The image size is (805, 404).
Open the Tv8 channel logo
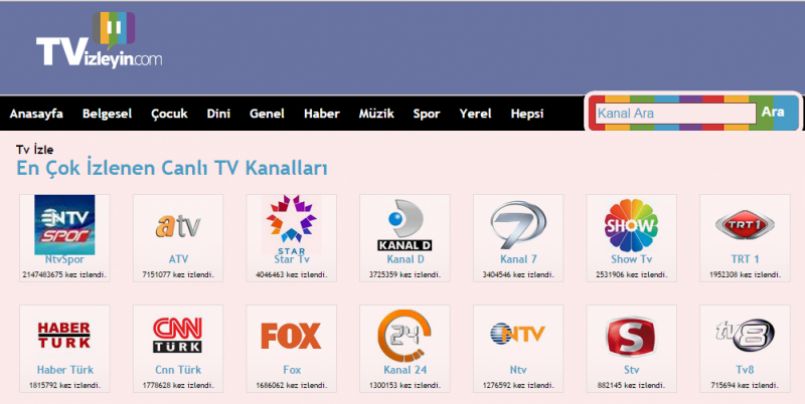coord(745,335)
